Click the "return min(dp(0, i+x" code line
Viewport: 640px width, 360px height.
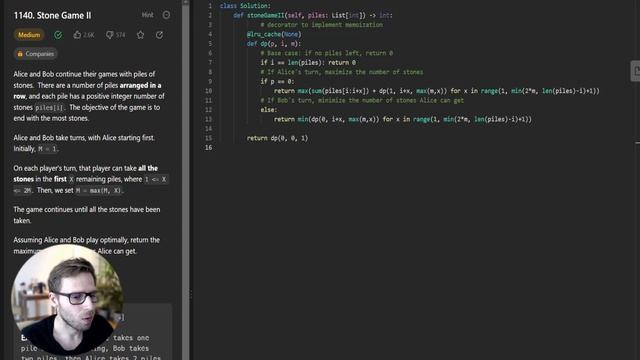(403, 119)
